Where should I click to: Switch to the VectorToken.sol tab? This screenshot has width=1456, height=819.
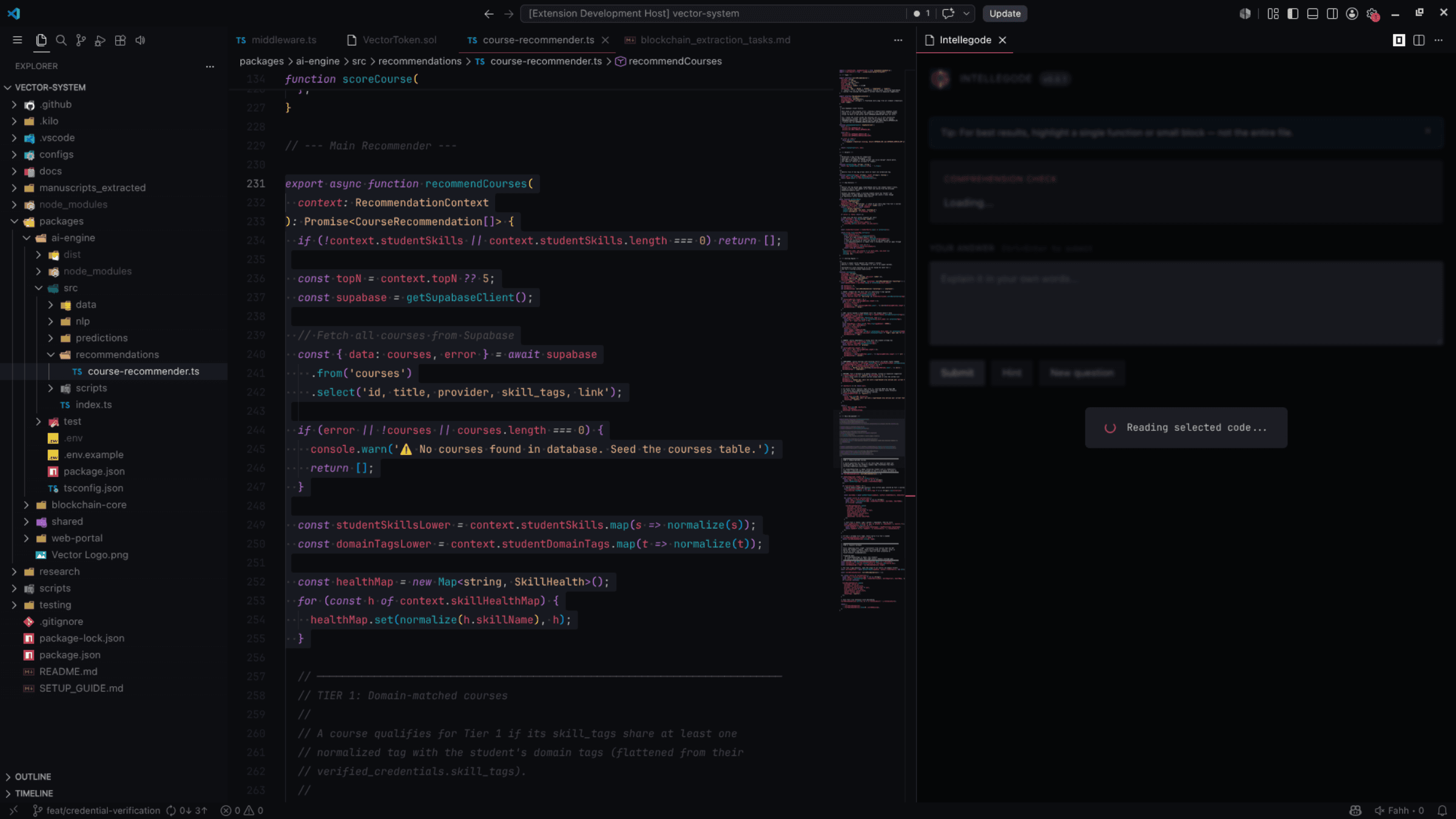[392, 40]
